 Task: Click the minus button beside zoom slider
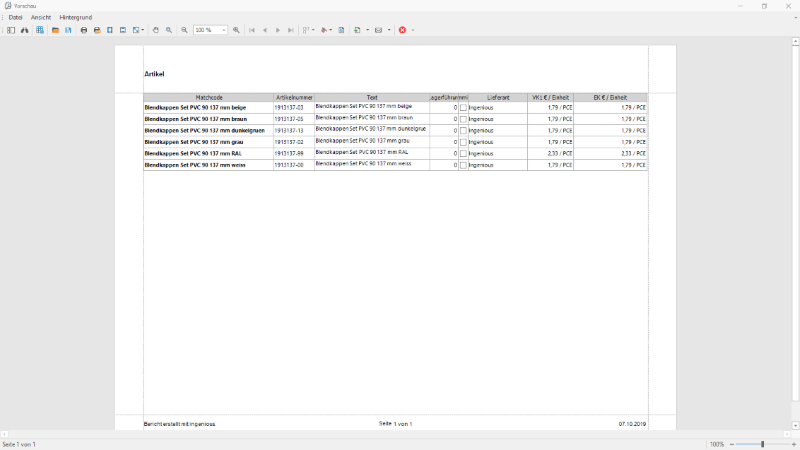[732, 444]
